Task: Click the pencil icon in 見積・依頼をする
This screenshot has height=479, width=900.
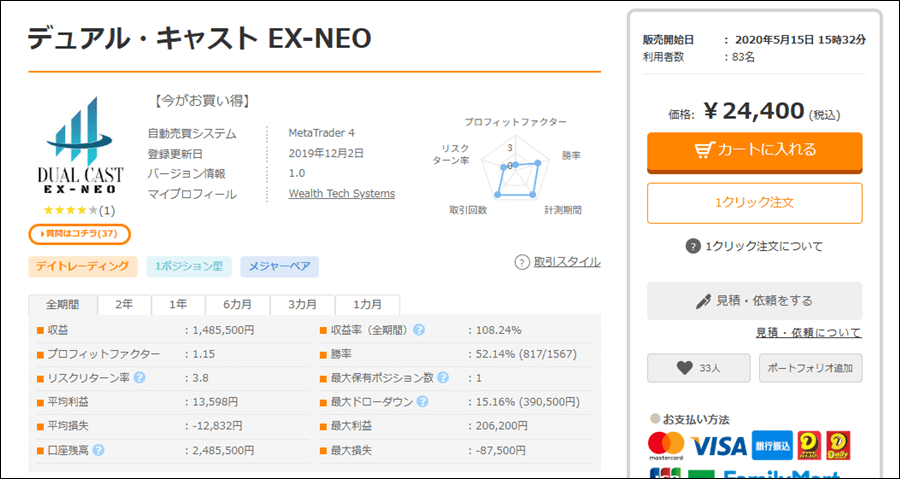Action: (x=703, y=301)
